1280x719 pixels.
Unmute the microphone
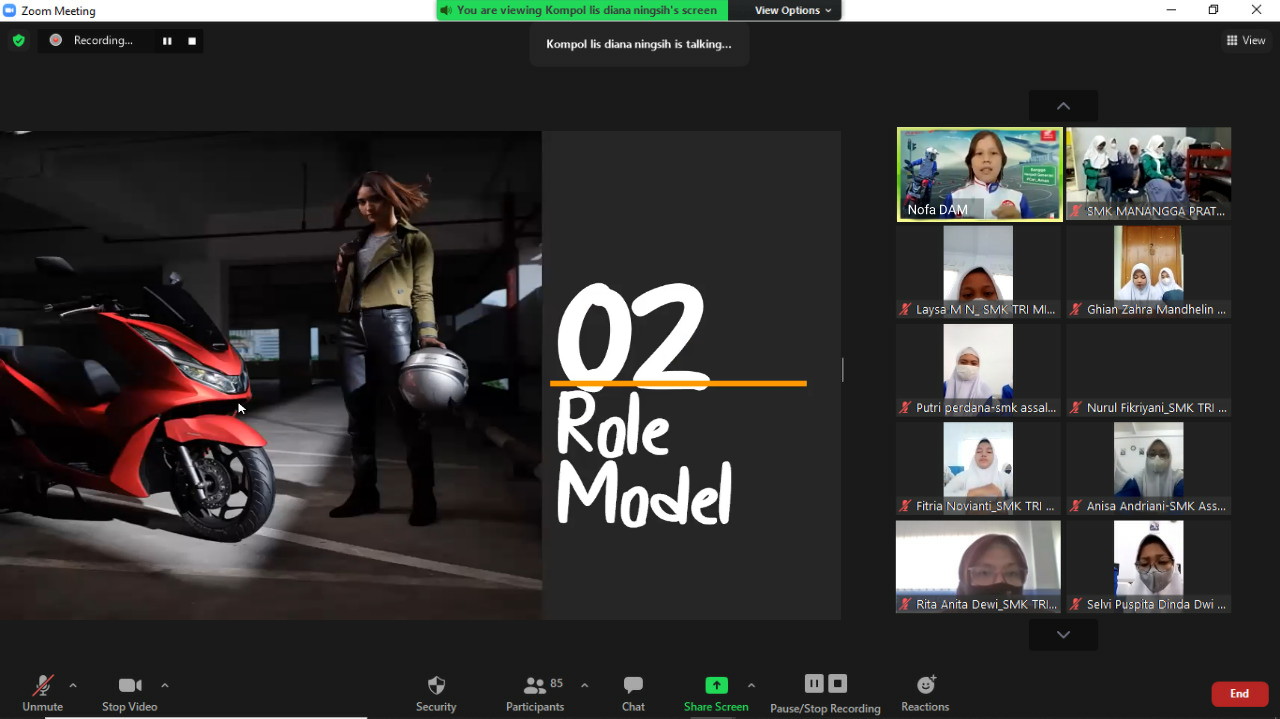pos(42,686)
